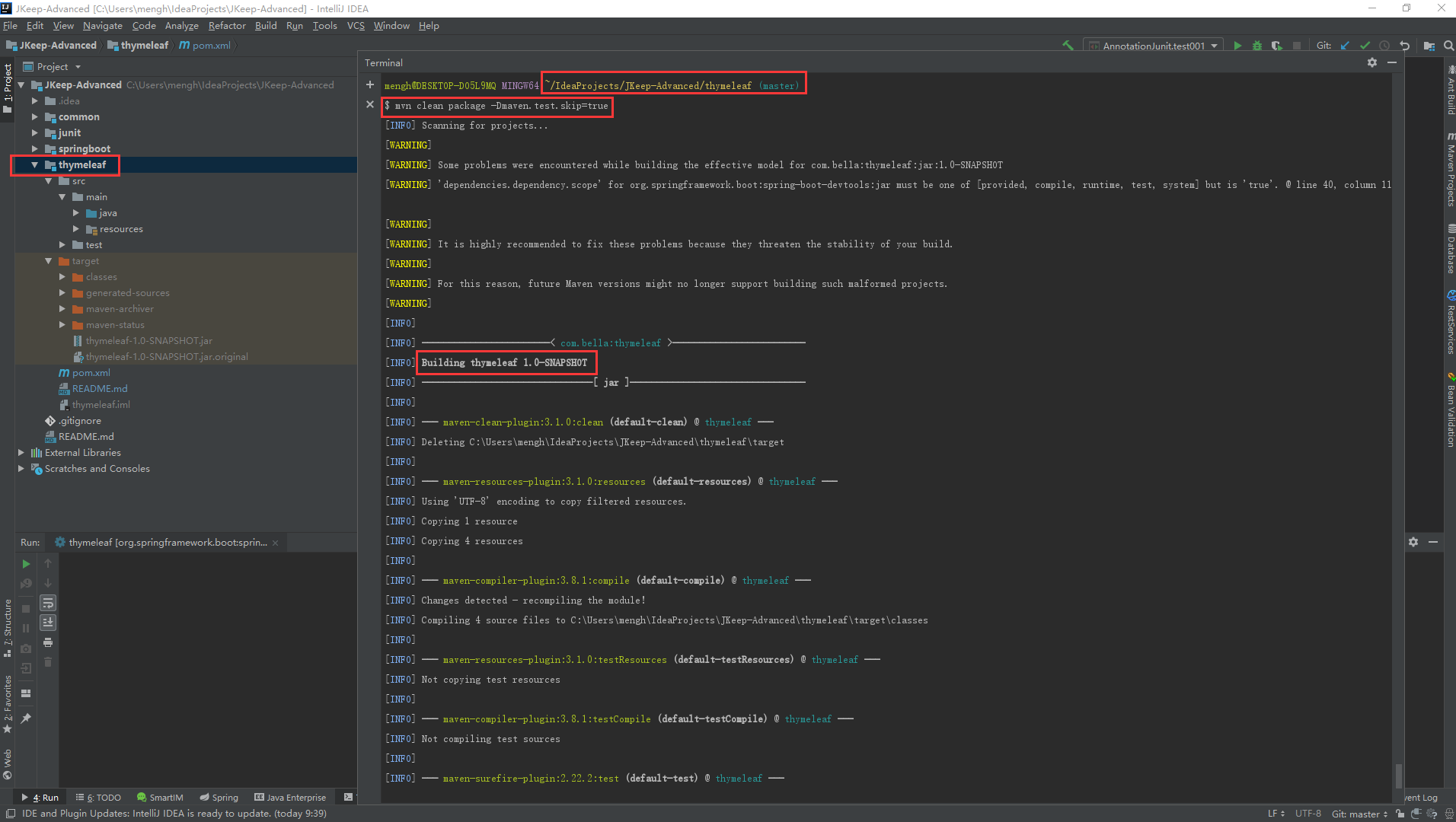This screenshot has height=822, width=1456.
Task: Toggle the Pin Tab icon in Run panel
Action: 26,718
